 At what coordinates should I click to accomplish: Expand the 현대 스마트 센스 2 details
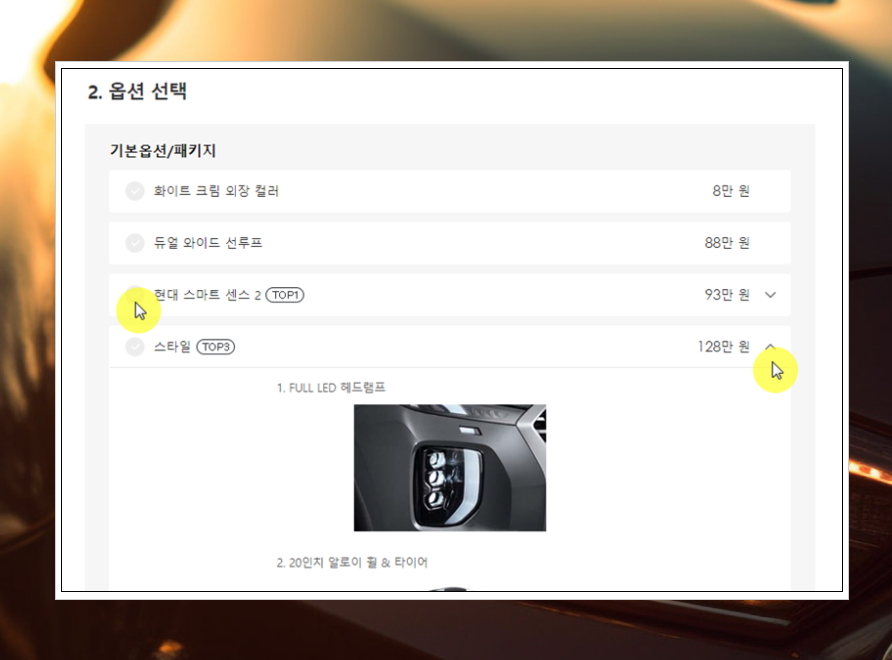pos(770,295)
